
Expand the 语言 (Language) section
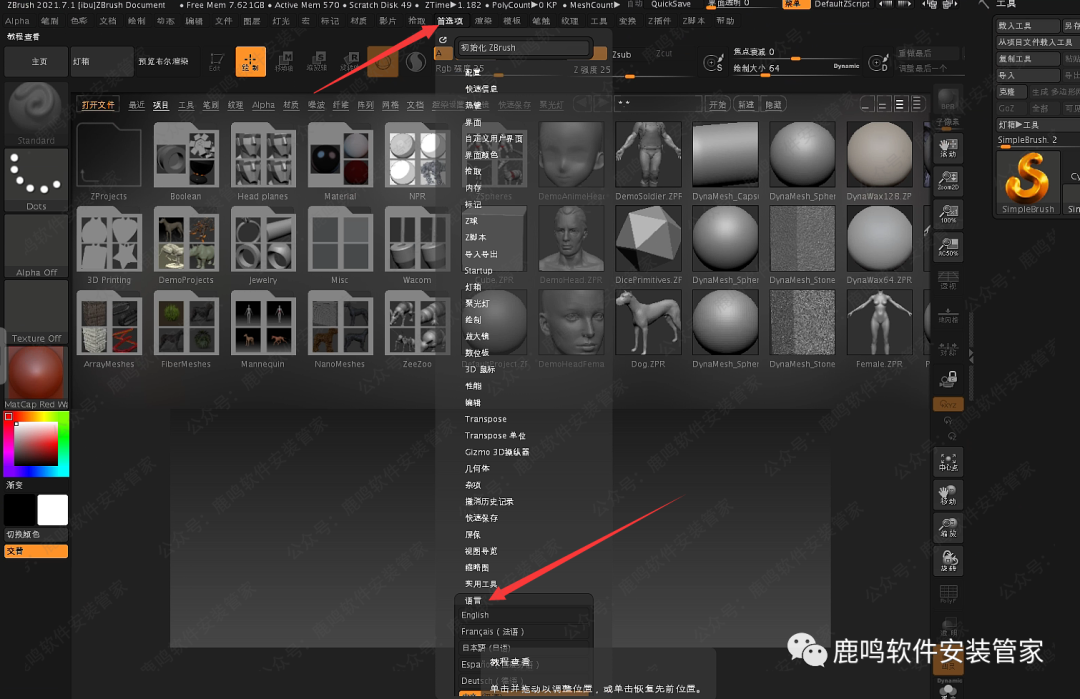473,600
